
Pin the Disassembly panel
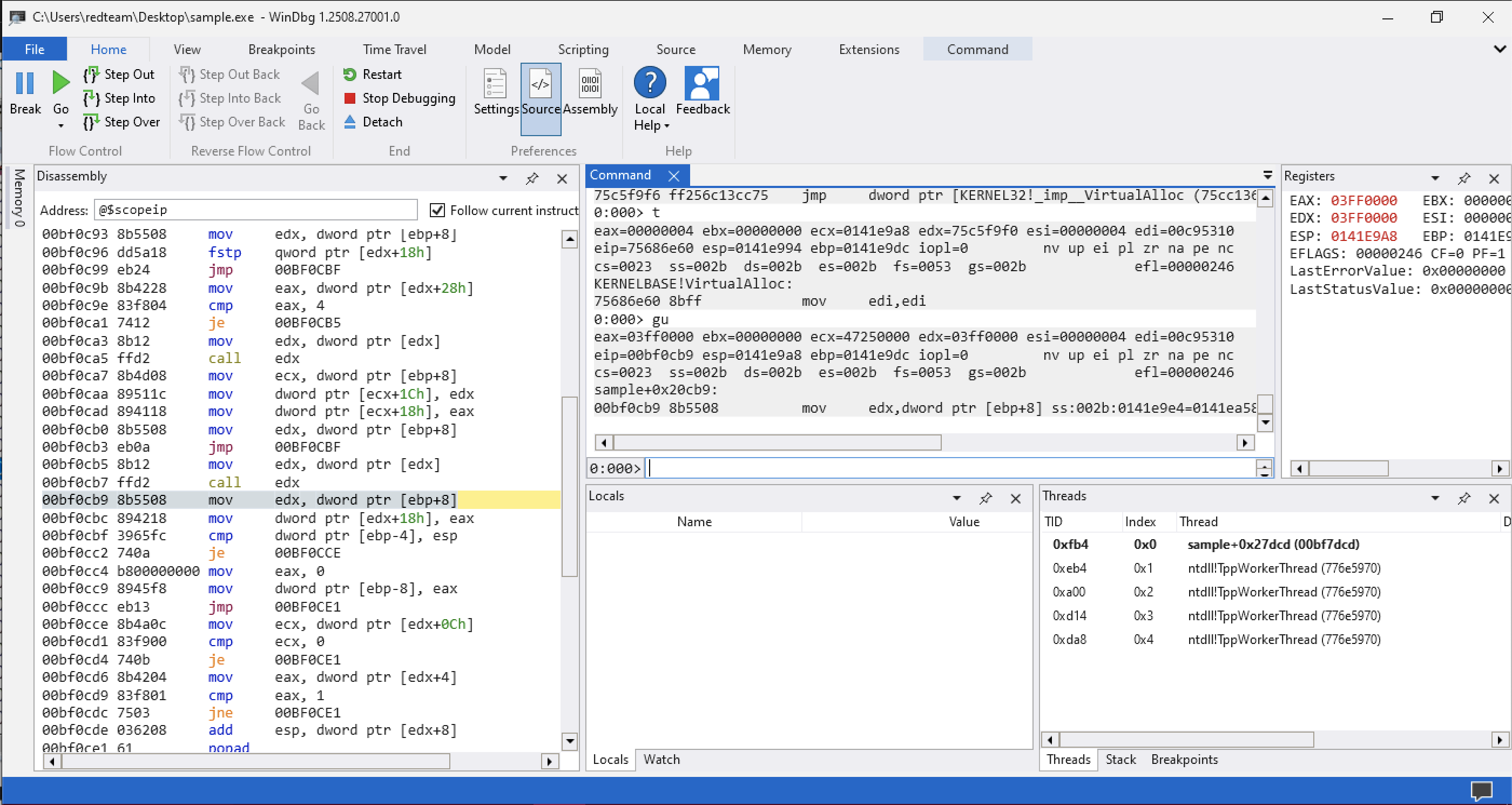(532, 178)
